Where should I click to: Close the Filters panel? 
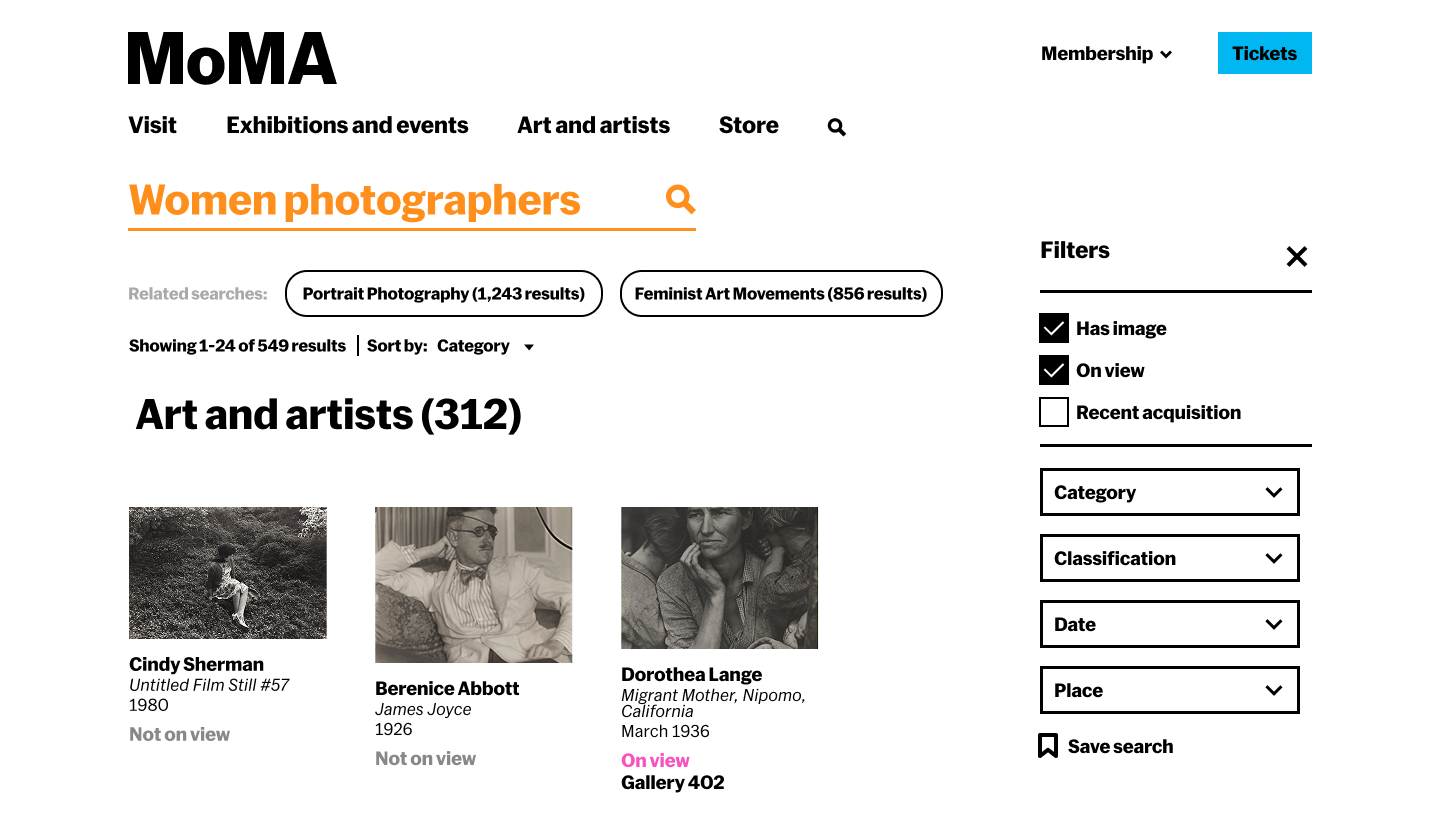pyautogui.click(x=1296, y=256)
